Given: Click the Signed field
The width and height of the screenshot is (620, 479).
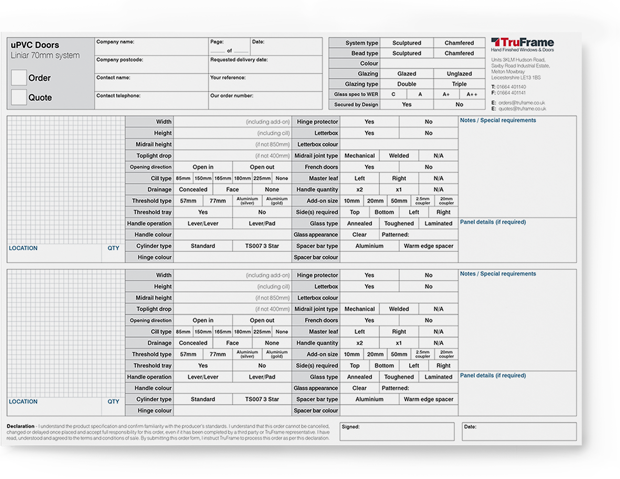Looking at the screenshot, I should click(397, 432).
